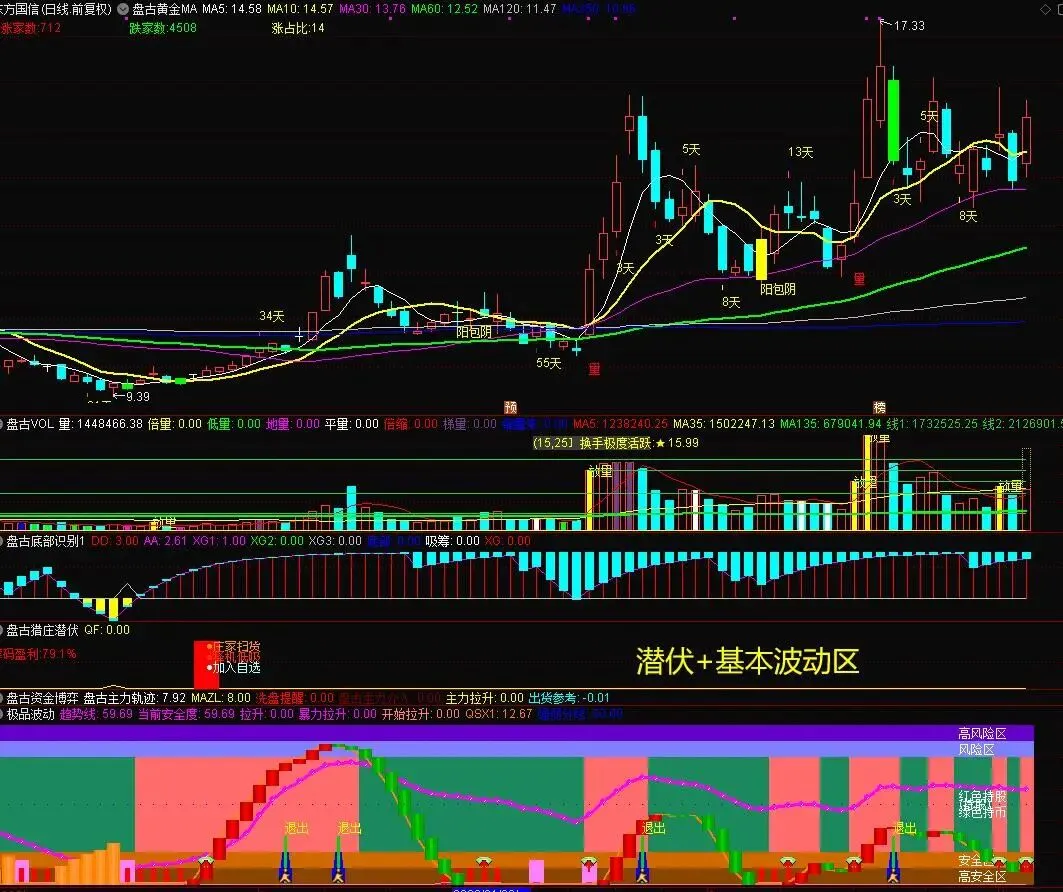Viewport: 1063px width, 892px height.
Task: Click the 榜 event marker
Action: tap(879, 407)
